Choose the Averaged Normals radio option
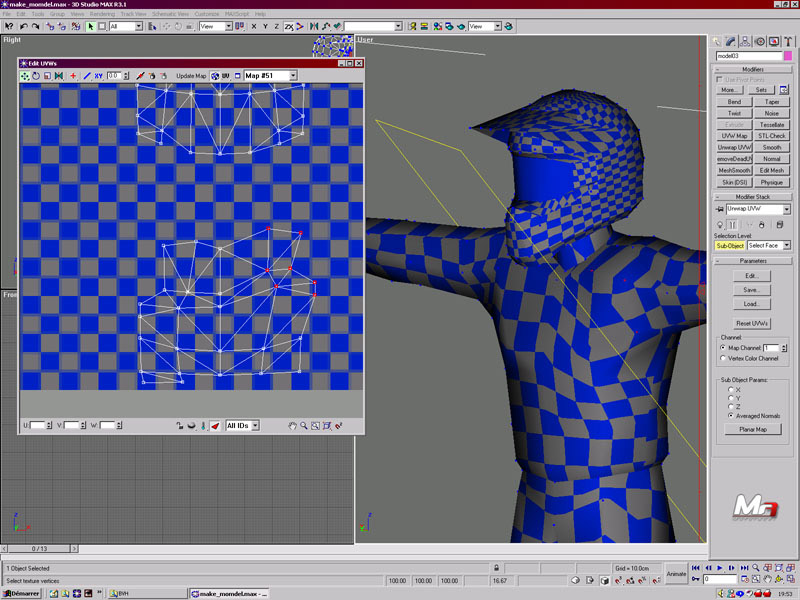 pyautogui.click(x=730, y=415)
